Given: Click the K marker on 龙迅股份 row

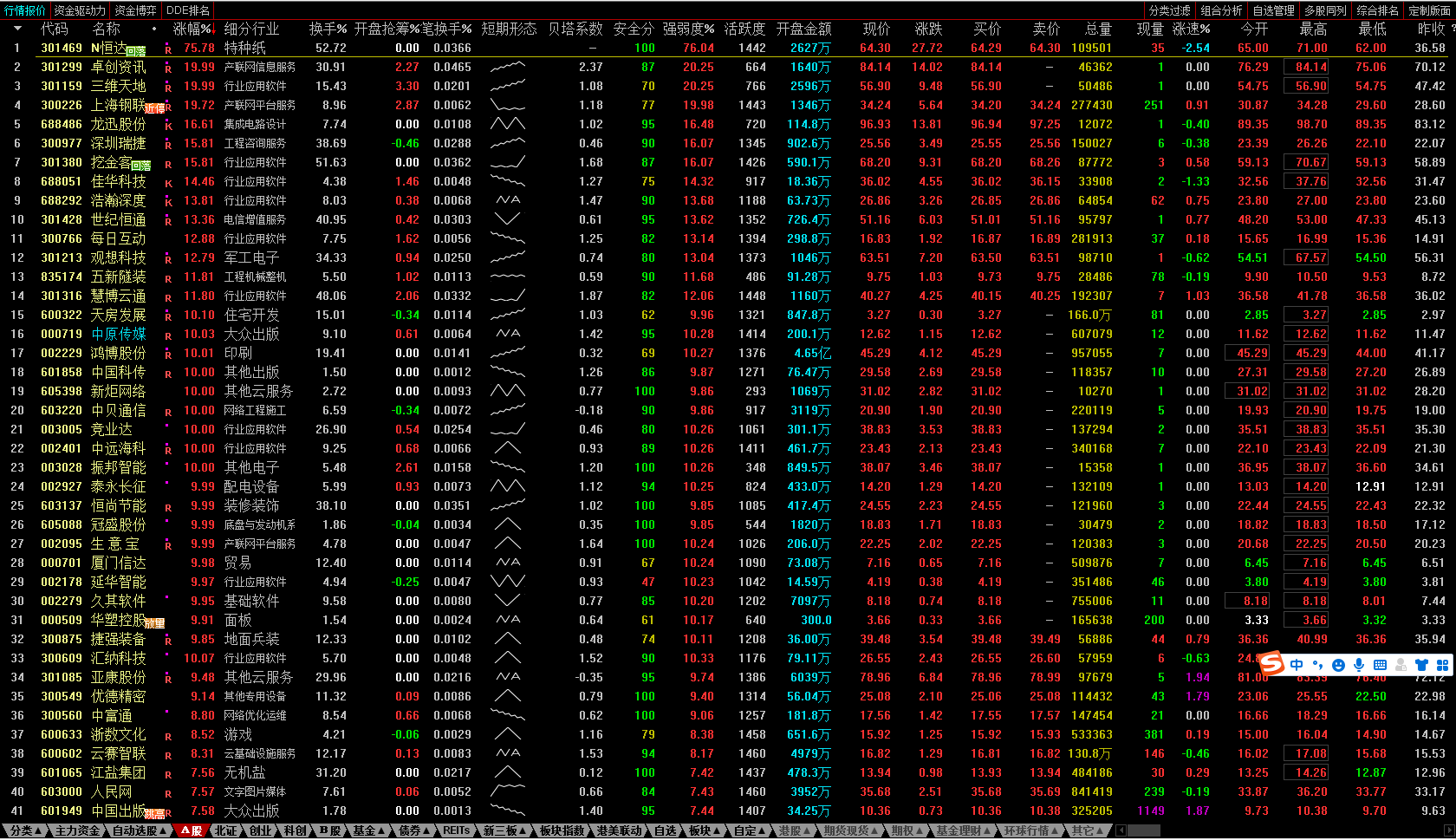Looking at the screenshot, I should pyautogui.click(x=168, y=125).
